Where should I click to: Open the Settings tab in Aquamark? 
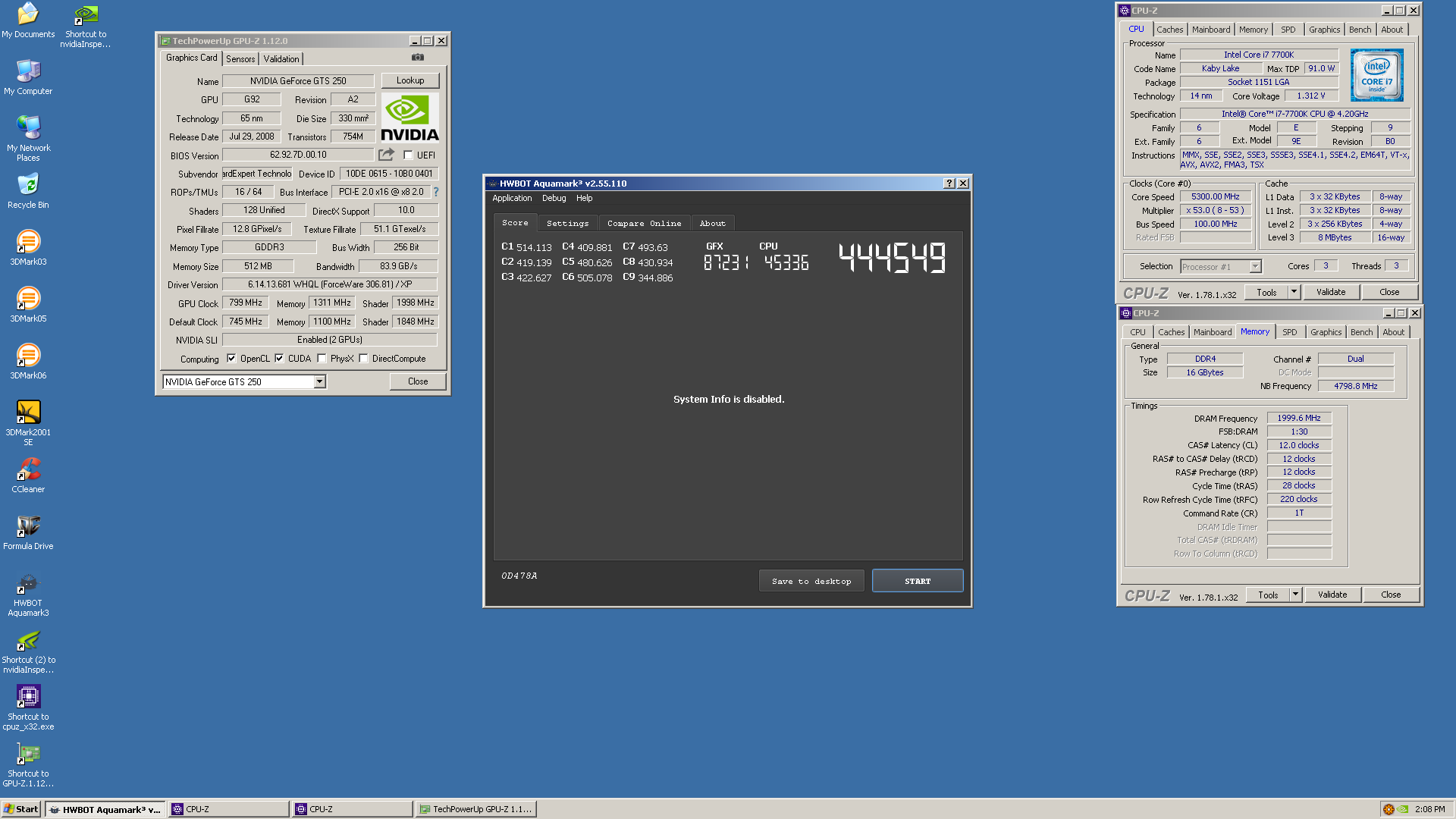point(567,223)
